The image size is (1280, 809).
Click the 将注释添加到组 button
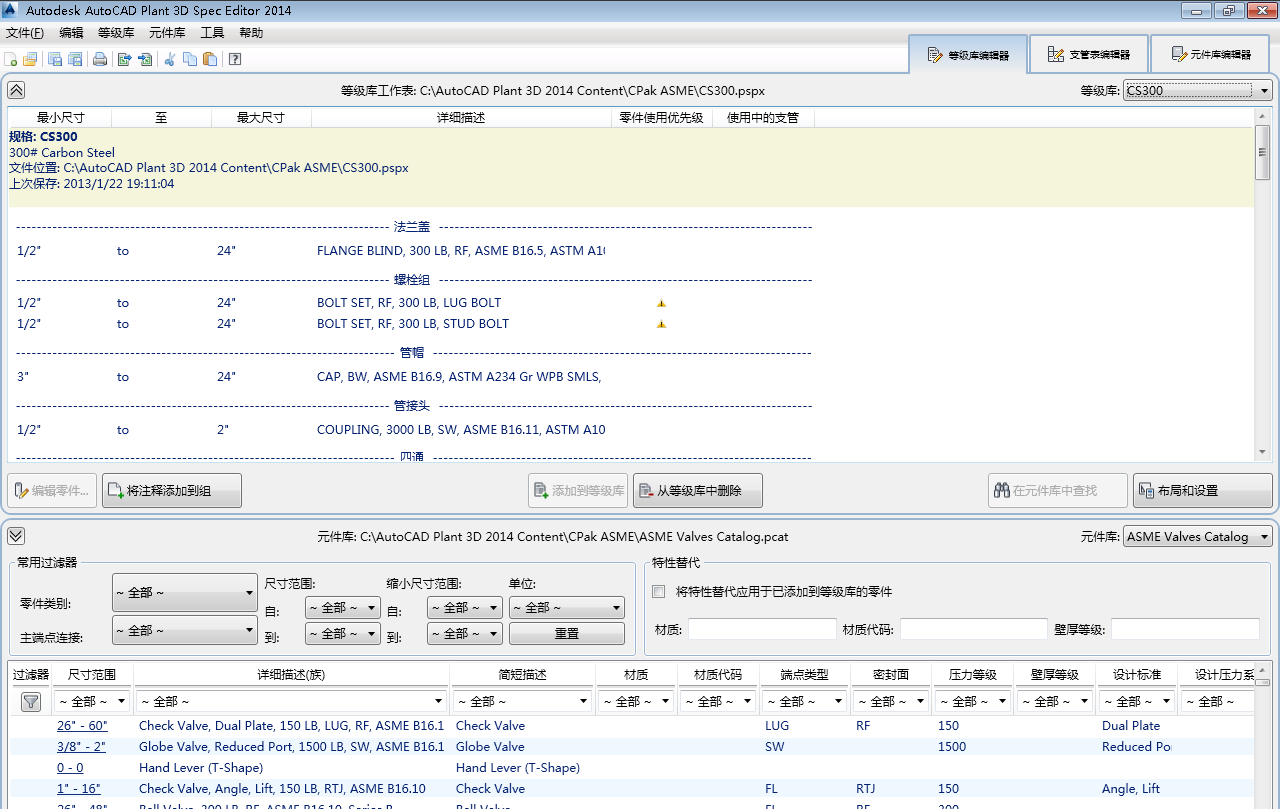[172, 491]
